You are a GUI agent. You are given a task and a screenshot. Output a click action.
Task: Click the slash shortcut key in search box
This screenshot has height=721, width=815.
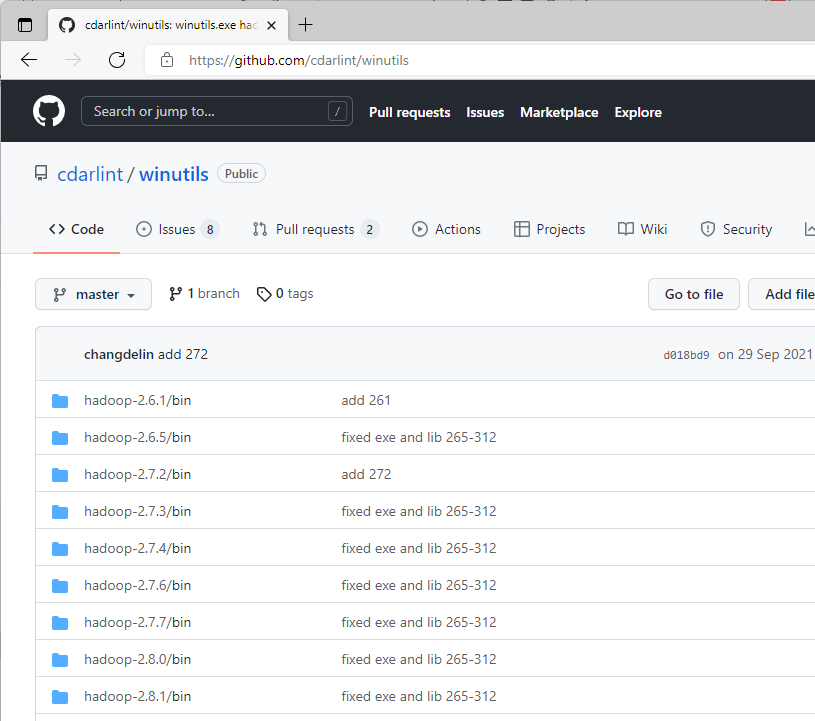click(337, 111)
